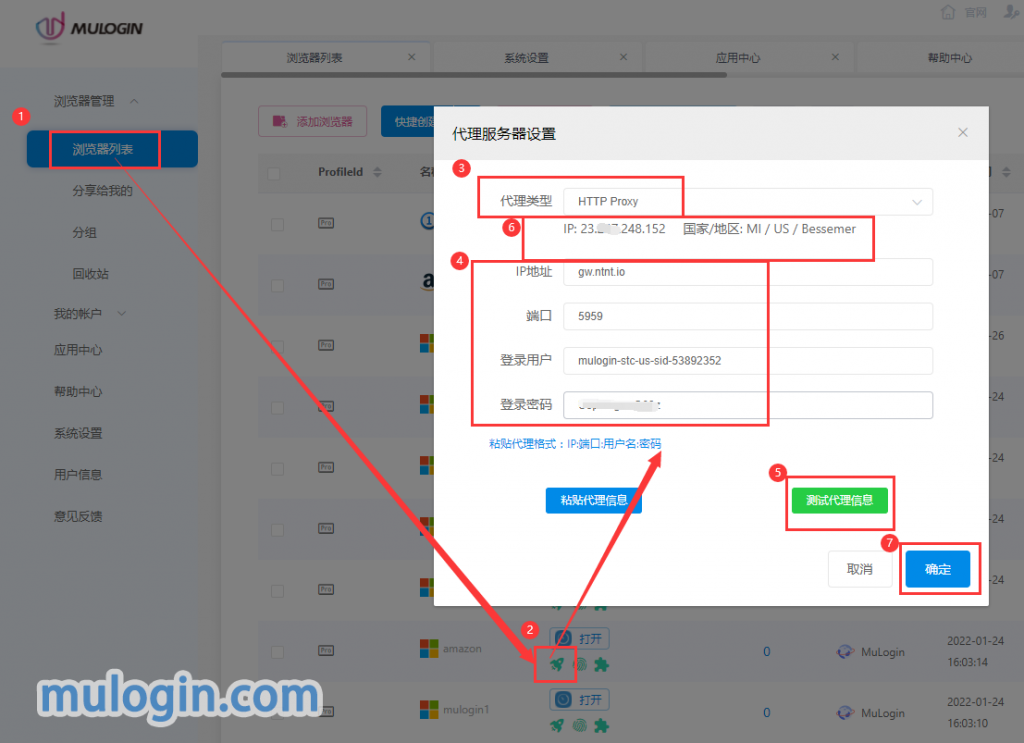
Task: Select 回收站 in the sidebar
Action: point(91,274)
